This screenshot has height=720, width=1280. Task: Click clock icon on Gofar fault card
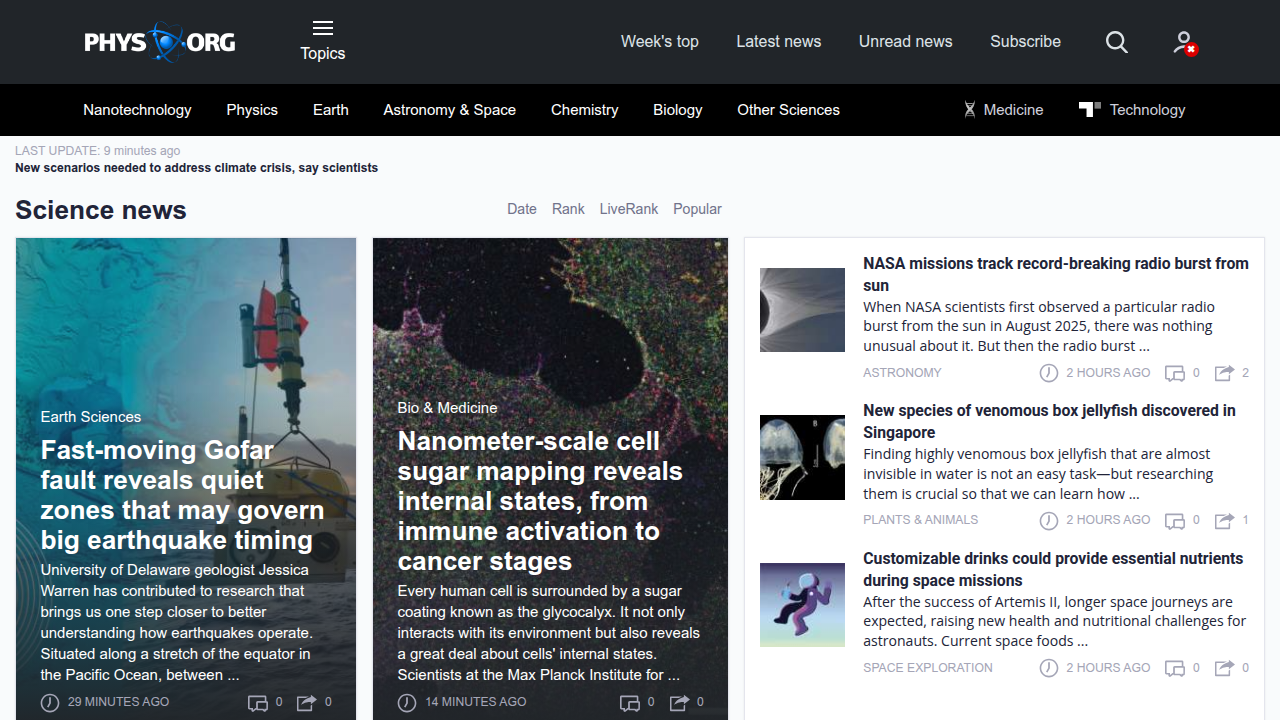[50, 703]
